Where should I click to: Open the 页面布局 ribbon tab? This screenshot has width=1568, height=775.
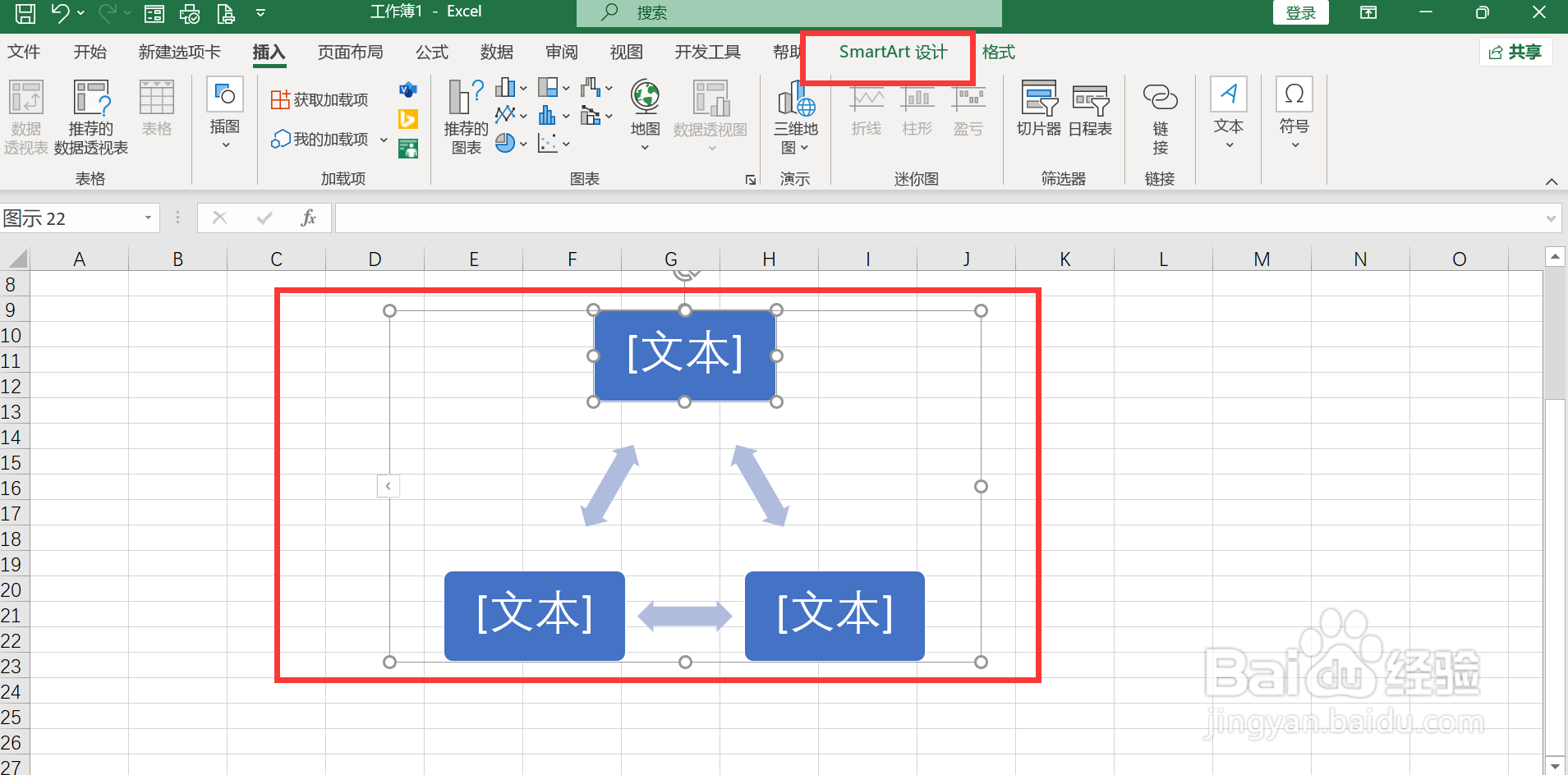click(x=350, y=52)
